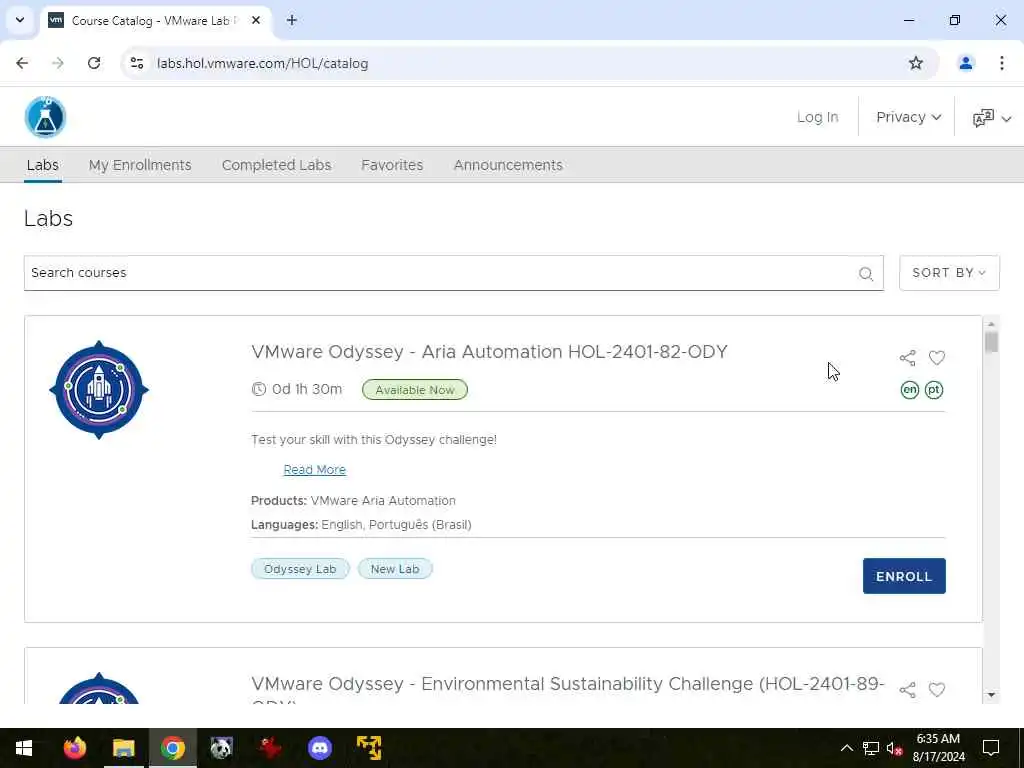Favorite the Aria Automation lab with heart icon
The height and width of the screenshot is (768, 1024).
pyautogui.click(x=936, y=358)
